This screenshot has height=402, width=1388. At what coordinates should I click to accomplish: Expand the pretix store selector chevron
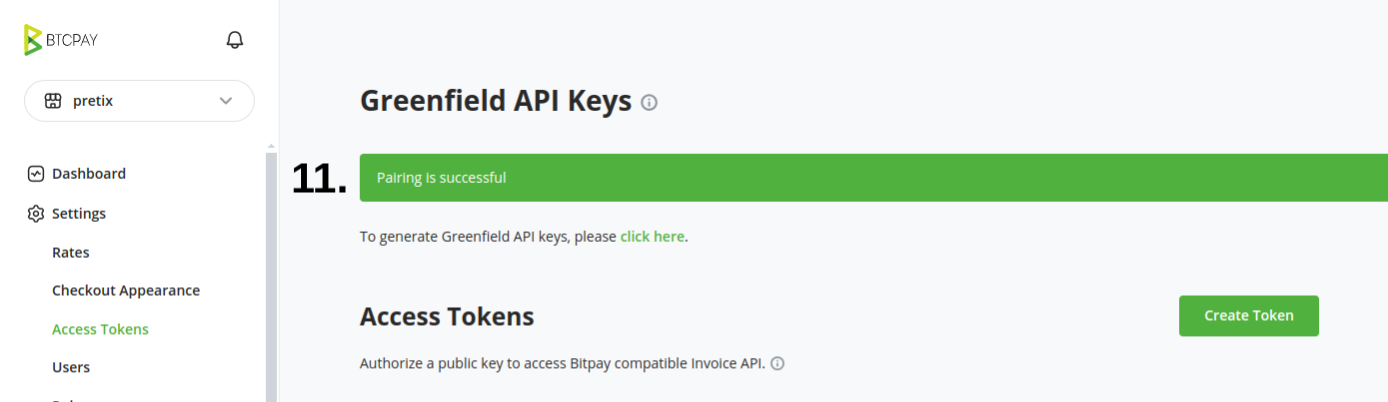click(226, 101)
